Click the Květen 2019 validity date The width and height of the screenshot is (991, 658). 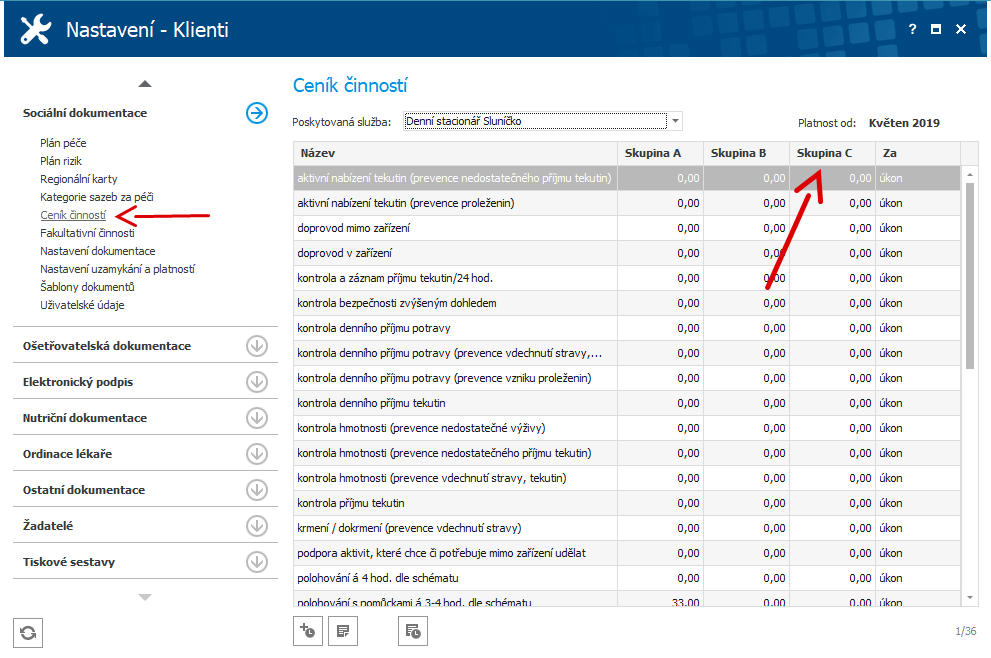click(904, 123)
